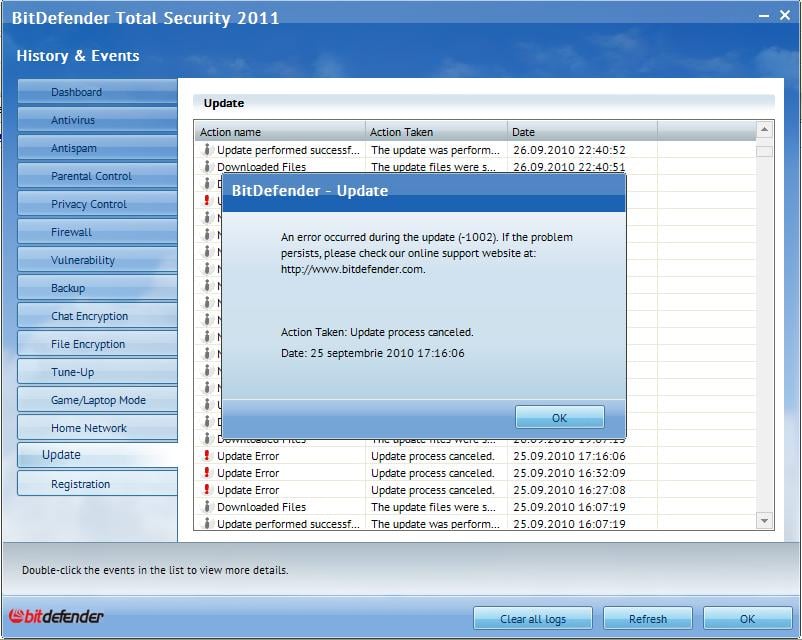Click the events list scrollbar thumb
Image resolution: width=802 pixels, height=640 pixels.
(764, 151)
